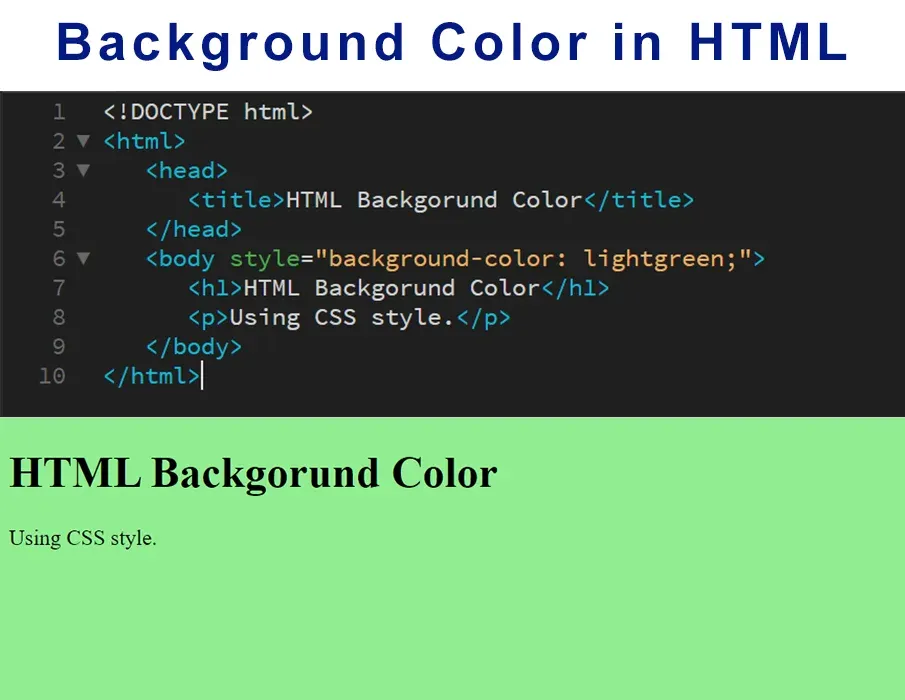The width and height of the screenshot is (905, 700).
Task: Collapse the html tag fold arrow
Action: pos(83,141)
